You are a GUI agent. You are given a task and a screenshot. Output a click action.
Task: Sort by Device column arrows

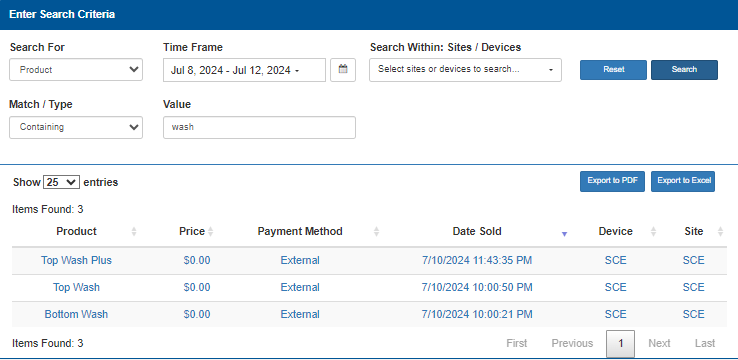pos(653,232)
